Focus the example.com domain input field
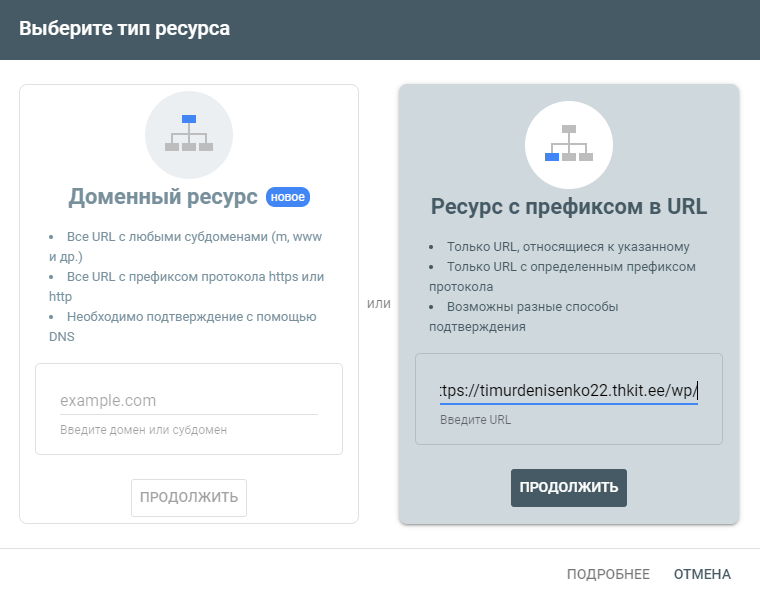This screenshot has height=594, width=760. (189, 401)
